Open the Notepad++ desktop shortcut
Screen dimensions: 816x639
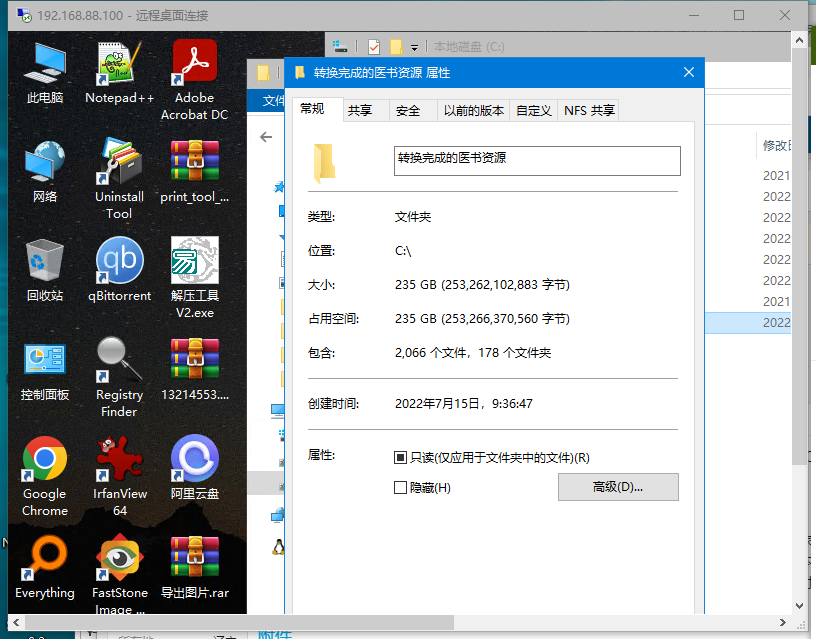[x=119, y=66]
